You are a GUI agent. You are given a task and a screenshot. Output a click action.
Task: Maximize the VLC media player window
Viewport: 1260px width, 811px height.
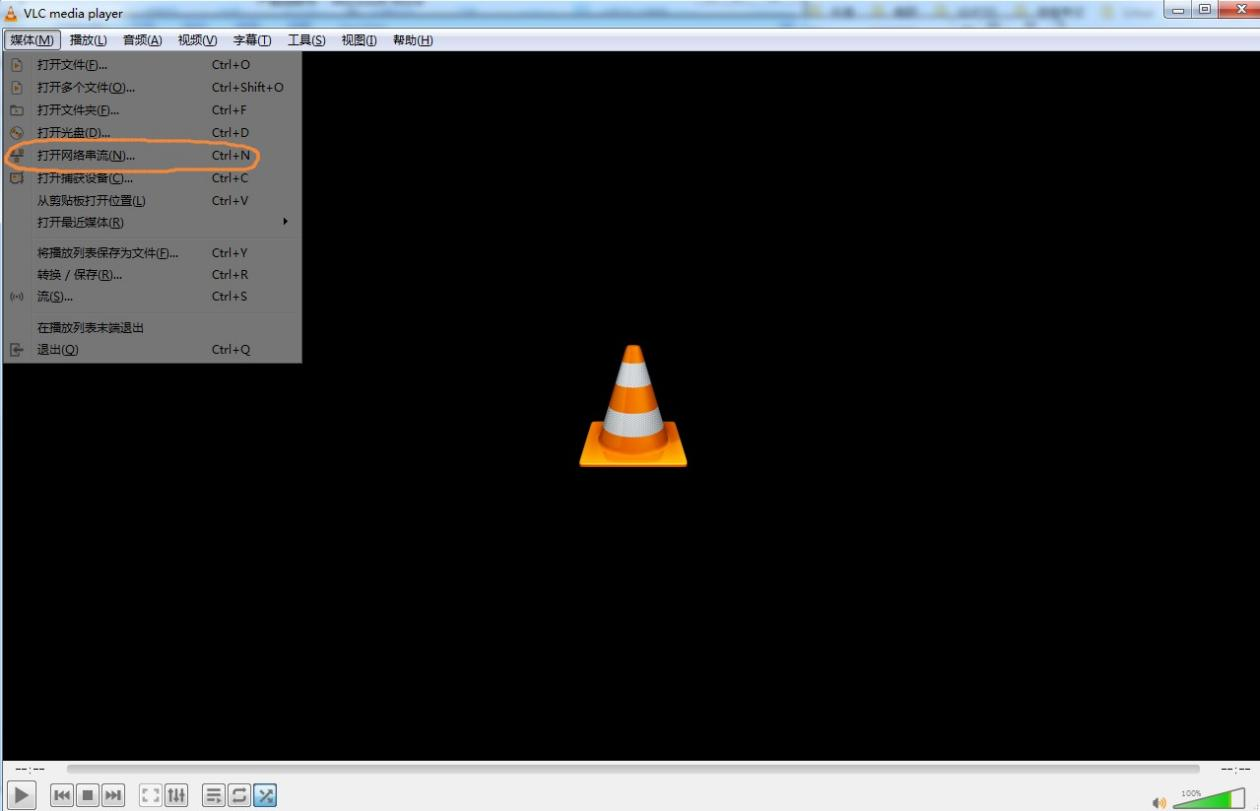[1205, 10]
